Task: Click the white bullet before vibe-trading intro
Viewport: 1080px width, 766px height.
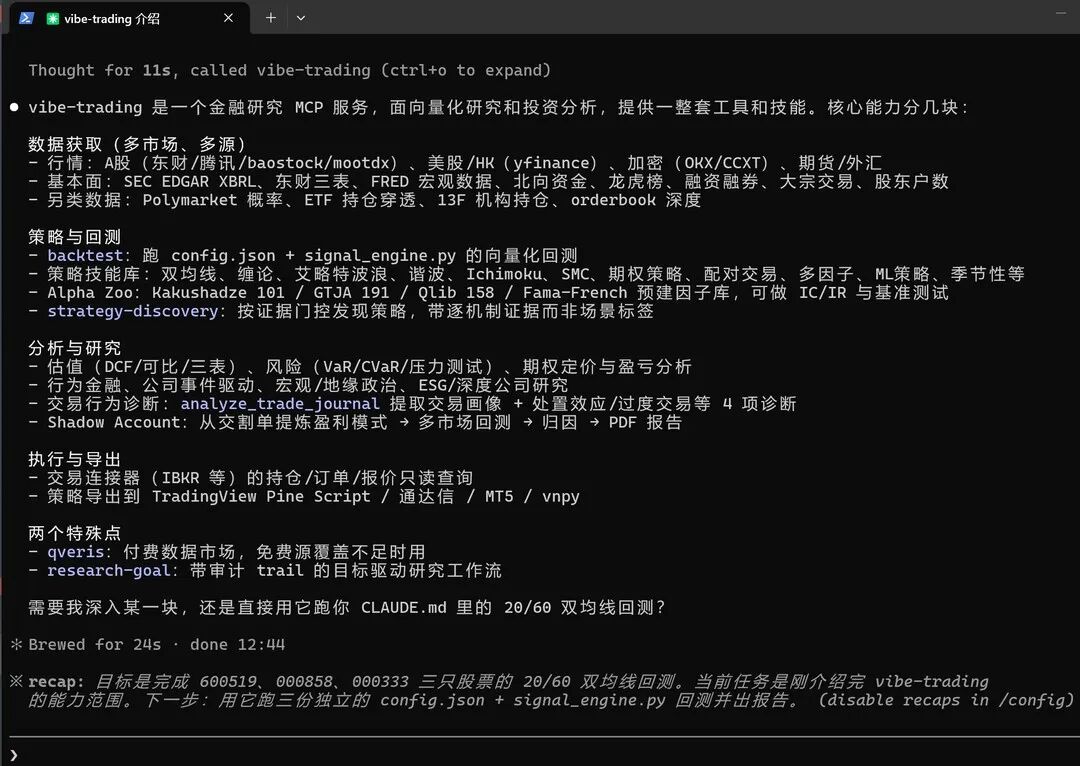Action: pos(14,107)
